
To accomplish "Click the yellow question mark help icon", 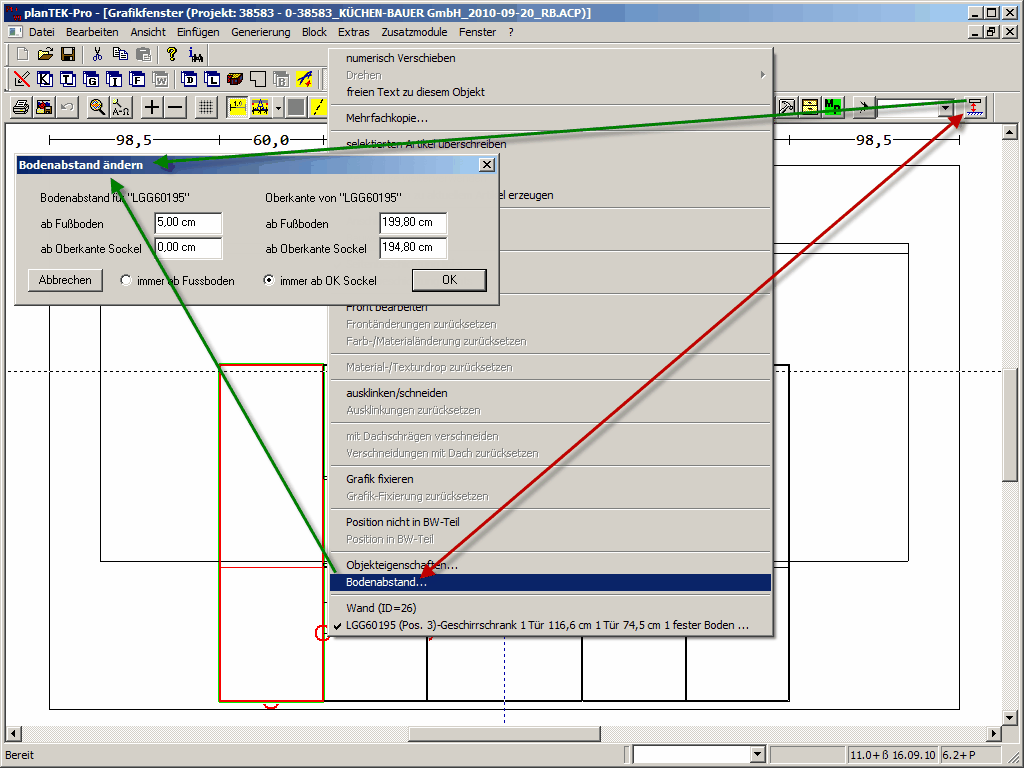I will pyautogui.click(x=172, y=54).
